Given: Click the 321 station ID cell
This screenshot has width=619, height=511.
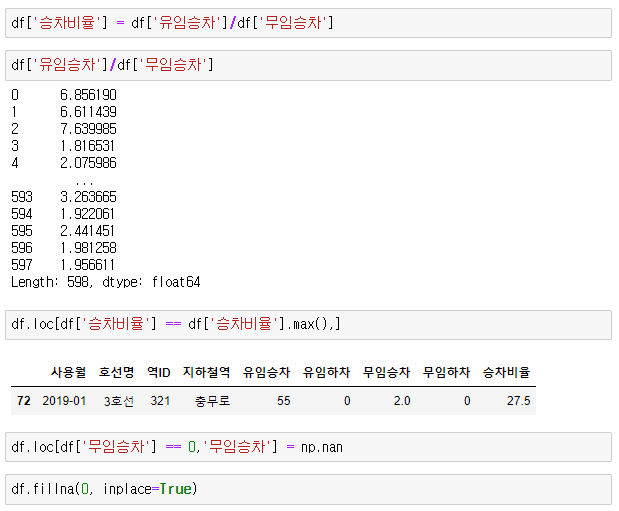Looking at the screenshot, I should [160, 401].
